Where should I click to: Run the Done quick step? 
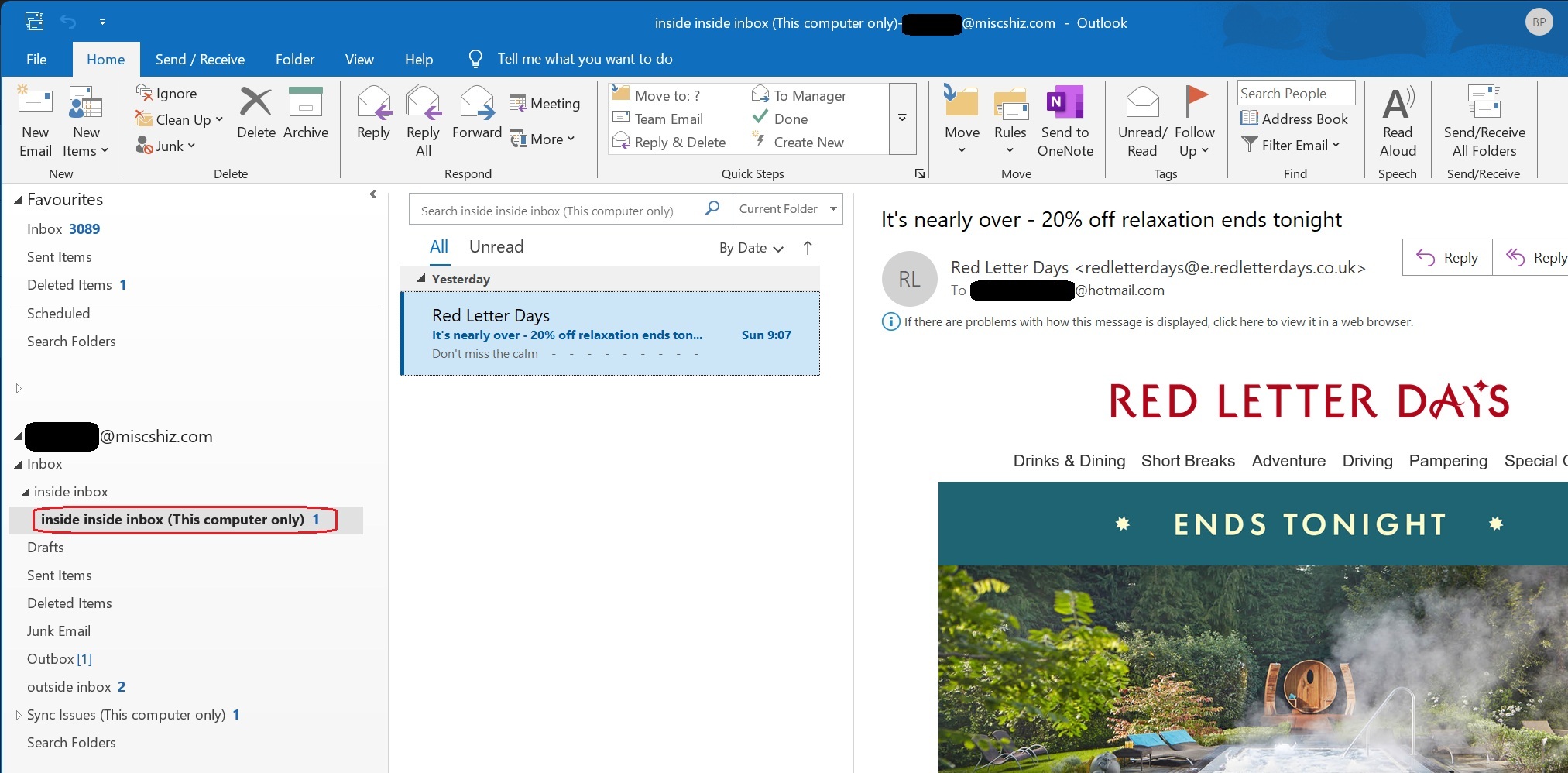pos(780,119)
